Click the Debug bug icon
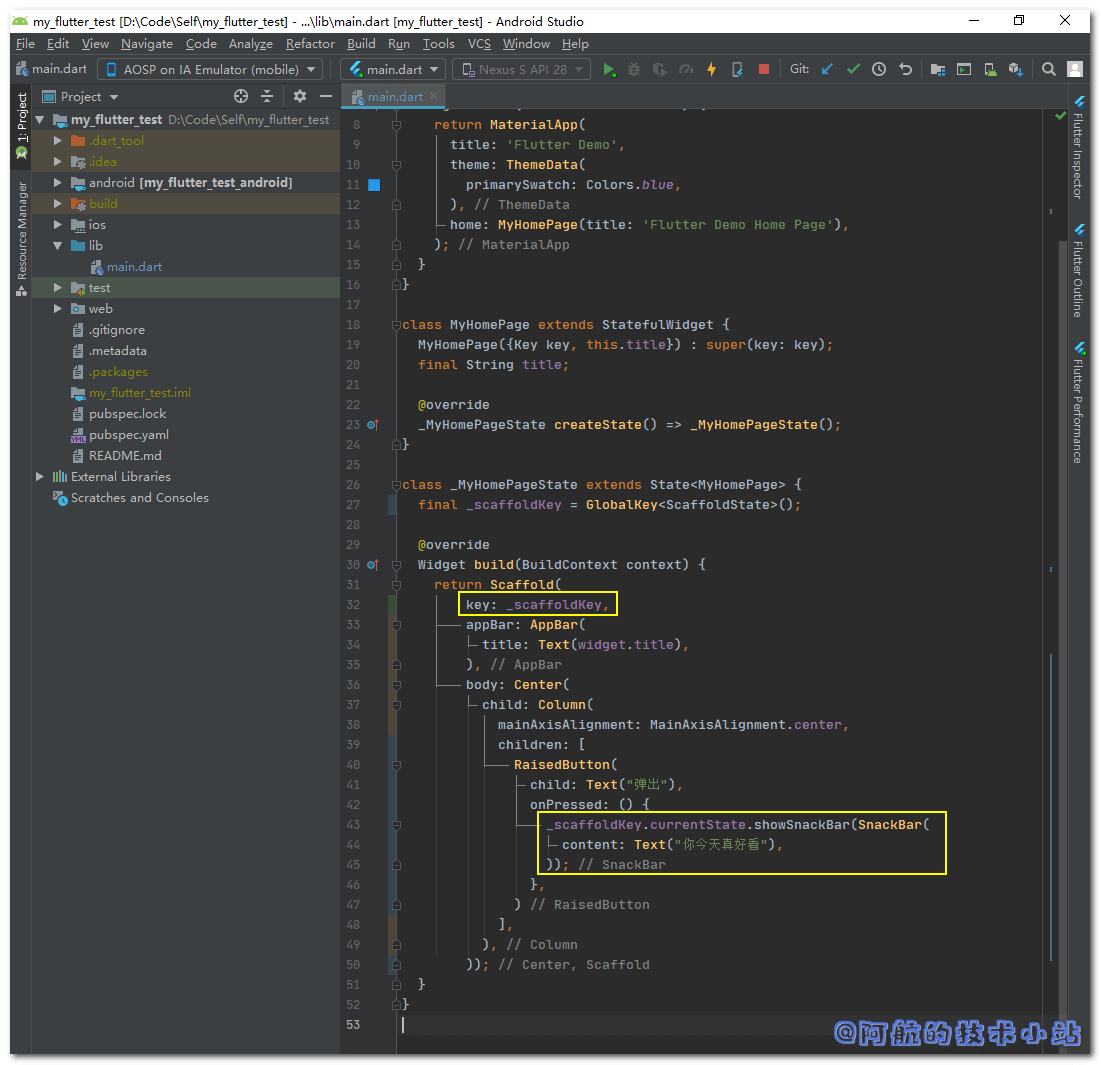 click(634, 70)
